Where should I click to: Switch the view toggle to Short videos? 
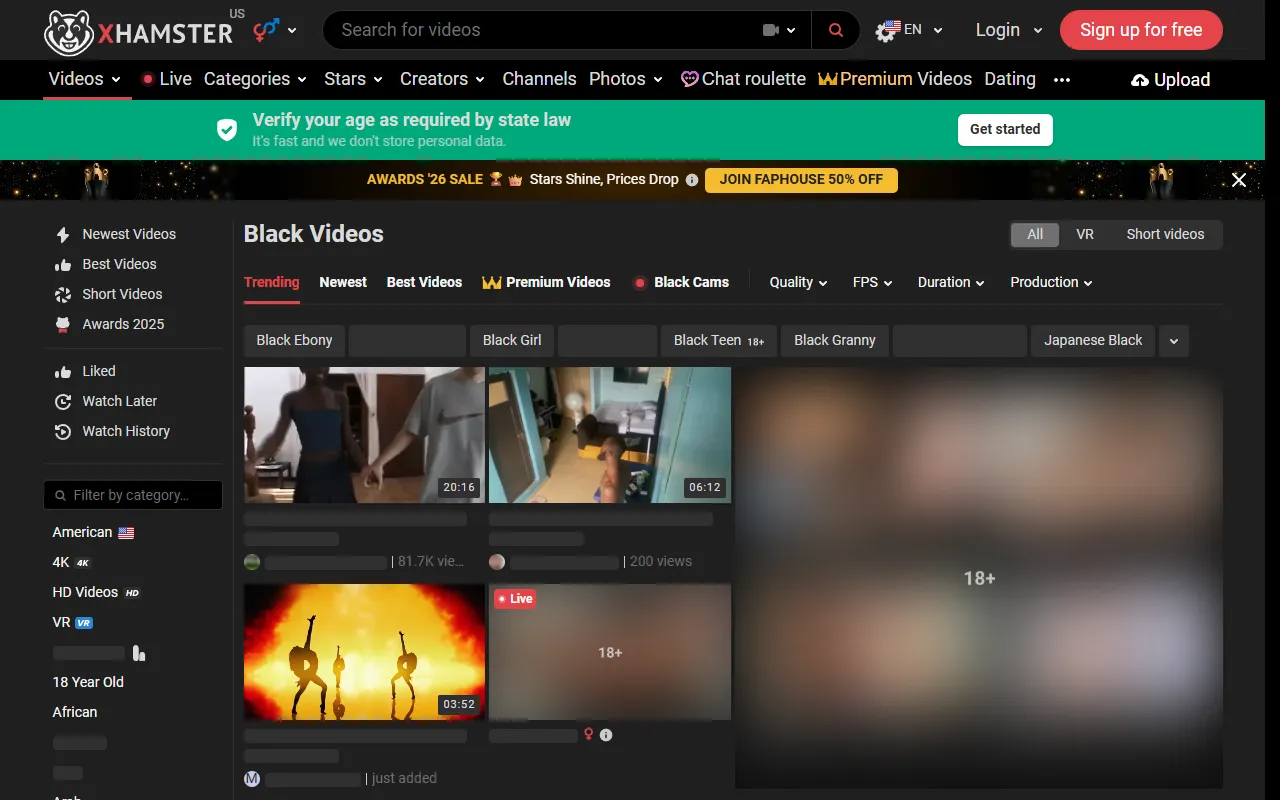point(1165,234)
